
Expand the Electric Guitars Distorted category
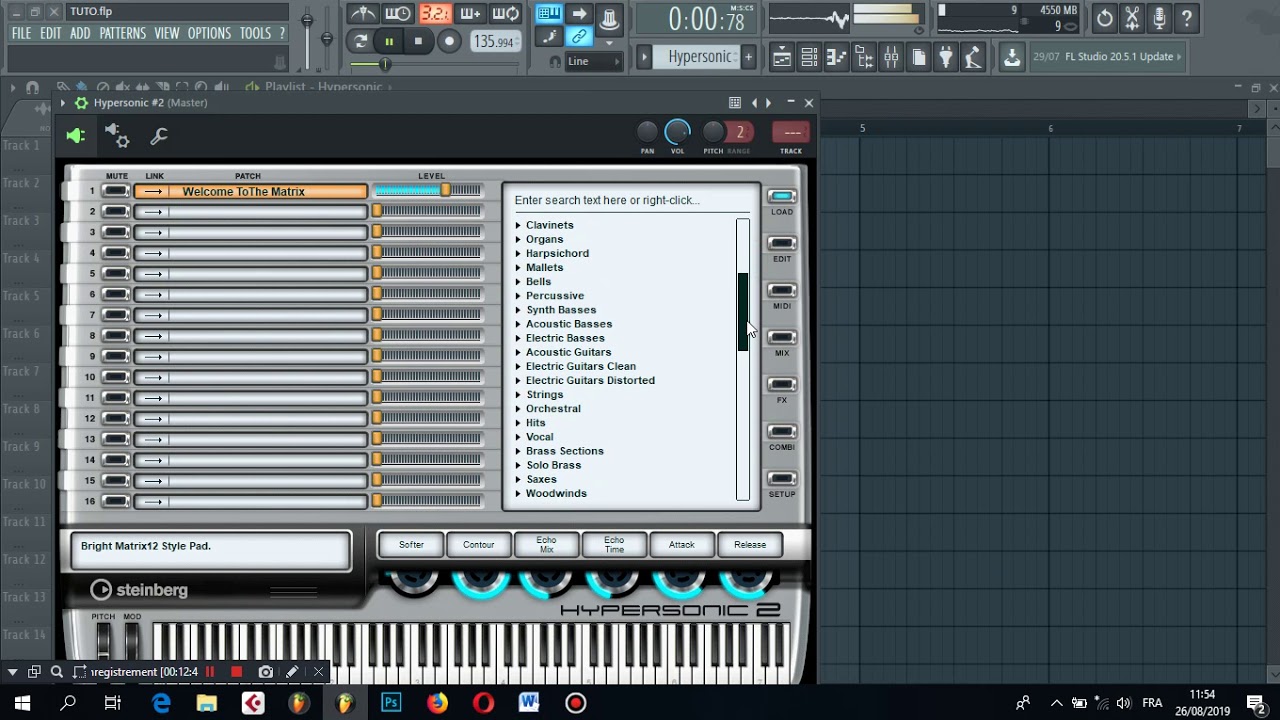tap(518, 381)
